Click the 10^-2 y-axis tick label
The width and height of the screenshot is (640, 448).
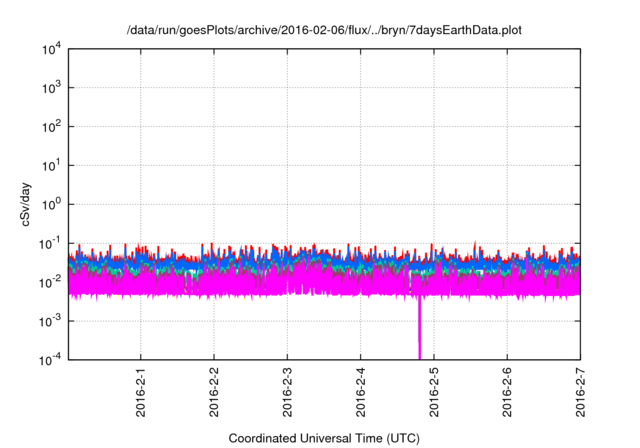50,282
